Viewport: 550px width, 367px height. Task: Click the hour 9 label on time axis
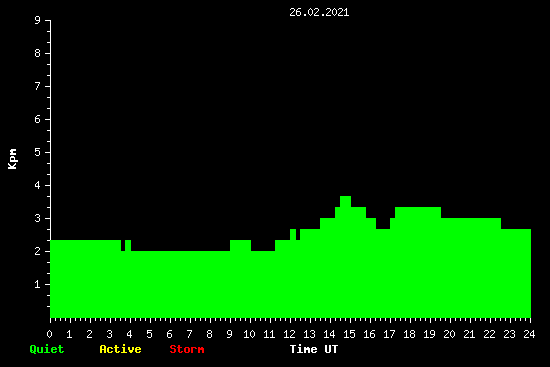tap(229, 334)
